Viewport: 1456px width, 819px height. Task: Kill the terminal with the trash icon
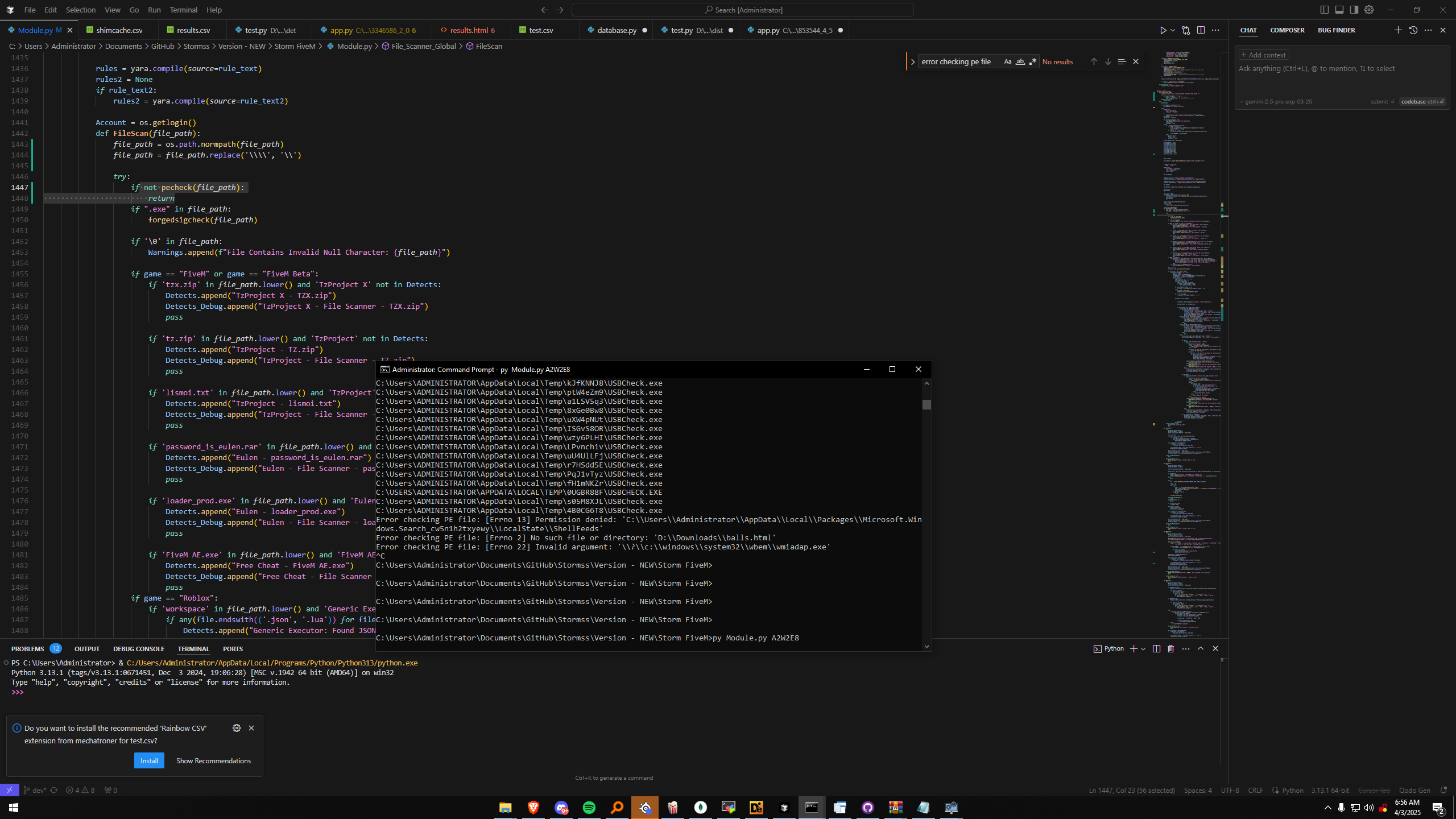tap(1170, 649)
